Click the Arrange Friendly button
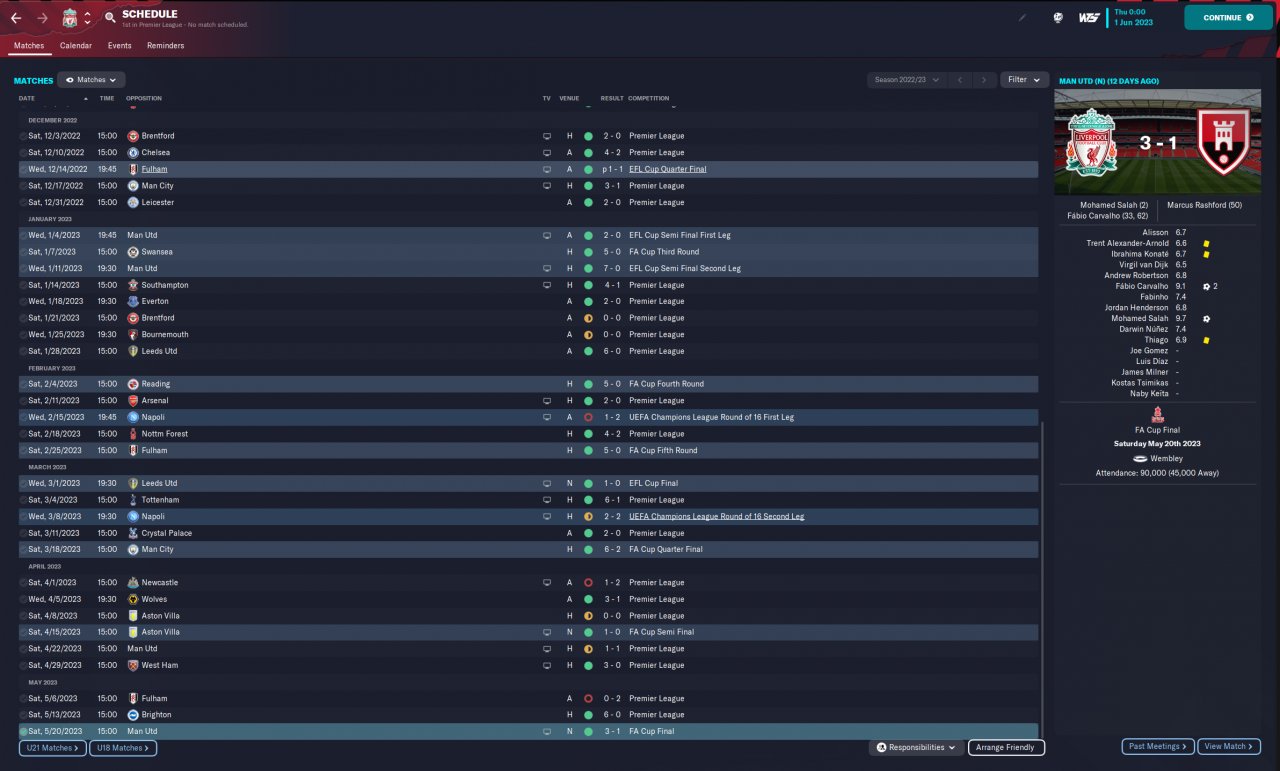This screenshot has width=1280, height=771. 1006,747
